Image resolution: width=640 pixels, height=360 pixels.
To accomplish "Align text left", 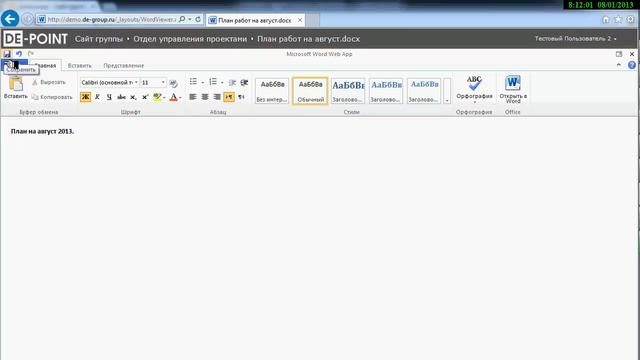I will 193,97.
